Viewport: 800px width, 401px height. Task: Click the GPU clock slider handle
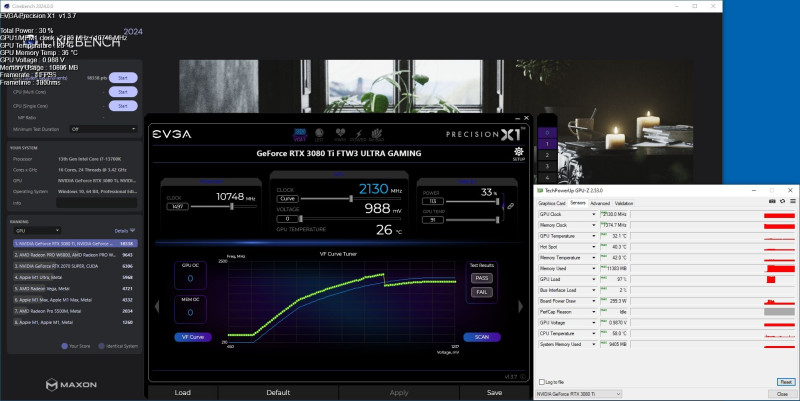point(351,198)
